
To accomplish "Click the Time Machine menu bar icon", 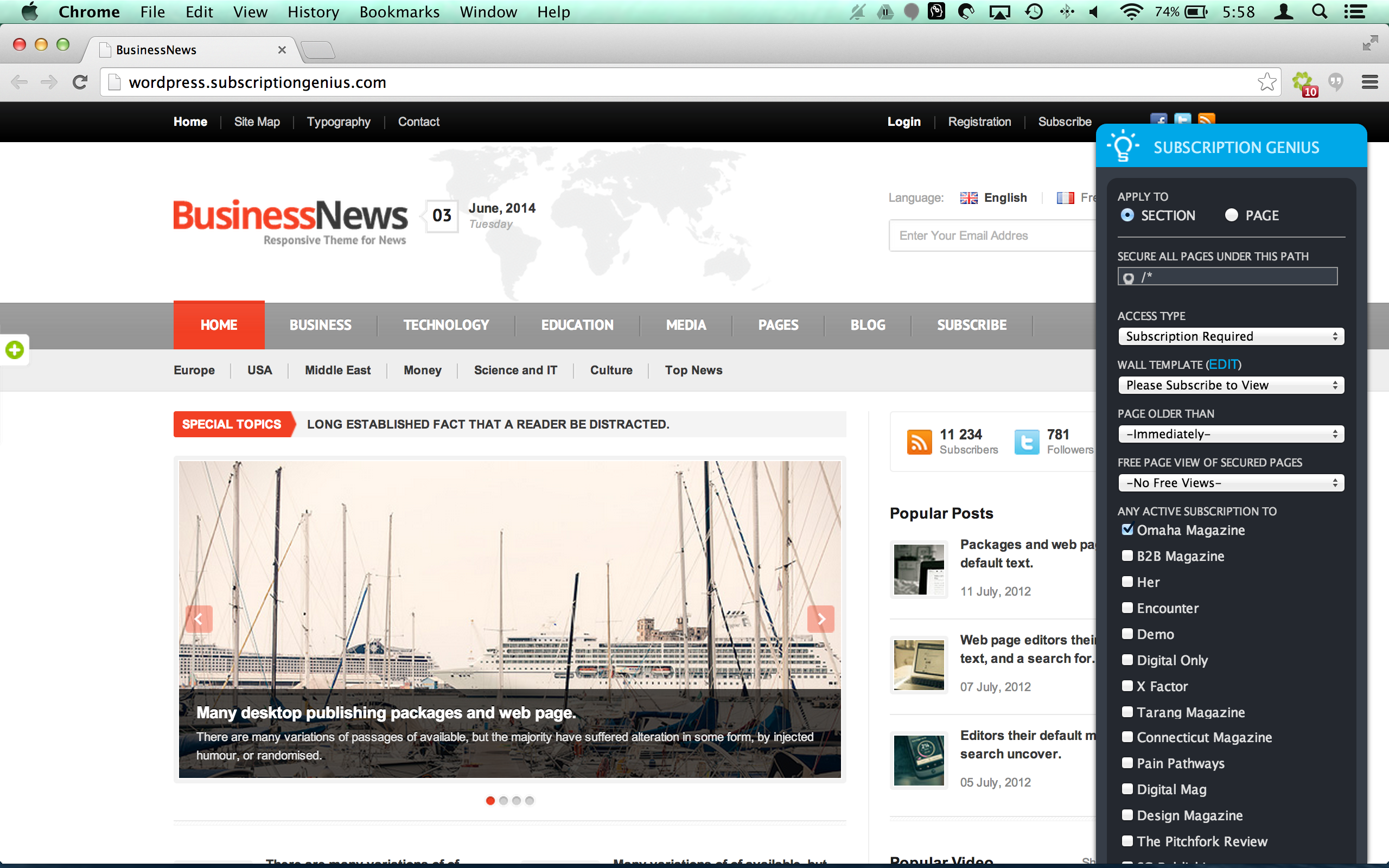I will (1034, 11).
